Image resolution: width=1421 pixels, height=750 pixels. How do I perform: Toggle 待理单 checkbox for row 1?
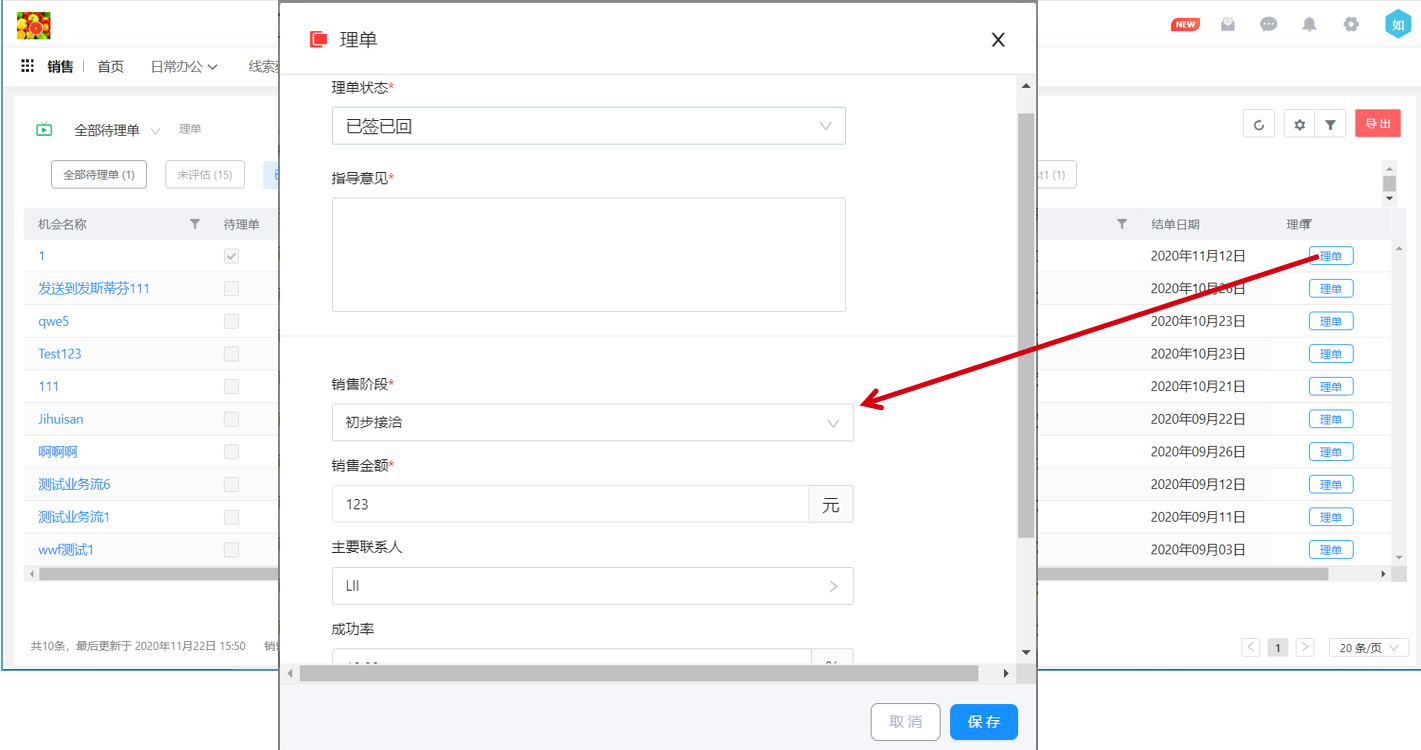[x=231, y=256]
